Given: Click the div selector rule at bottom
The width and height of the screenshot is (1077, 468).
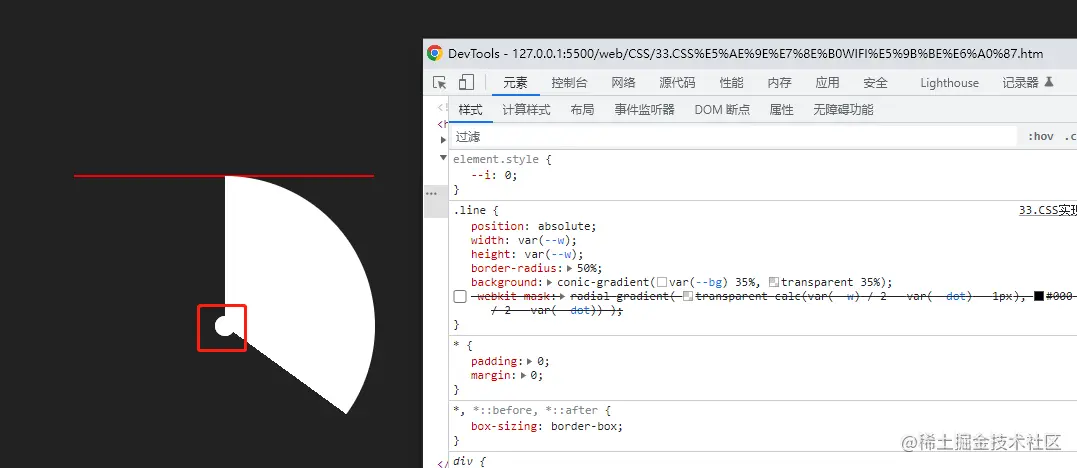Looking at the screenshot, I should (464, 461).
